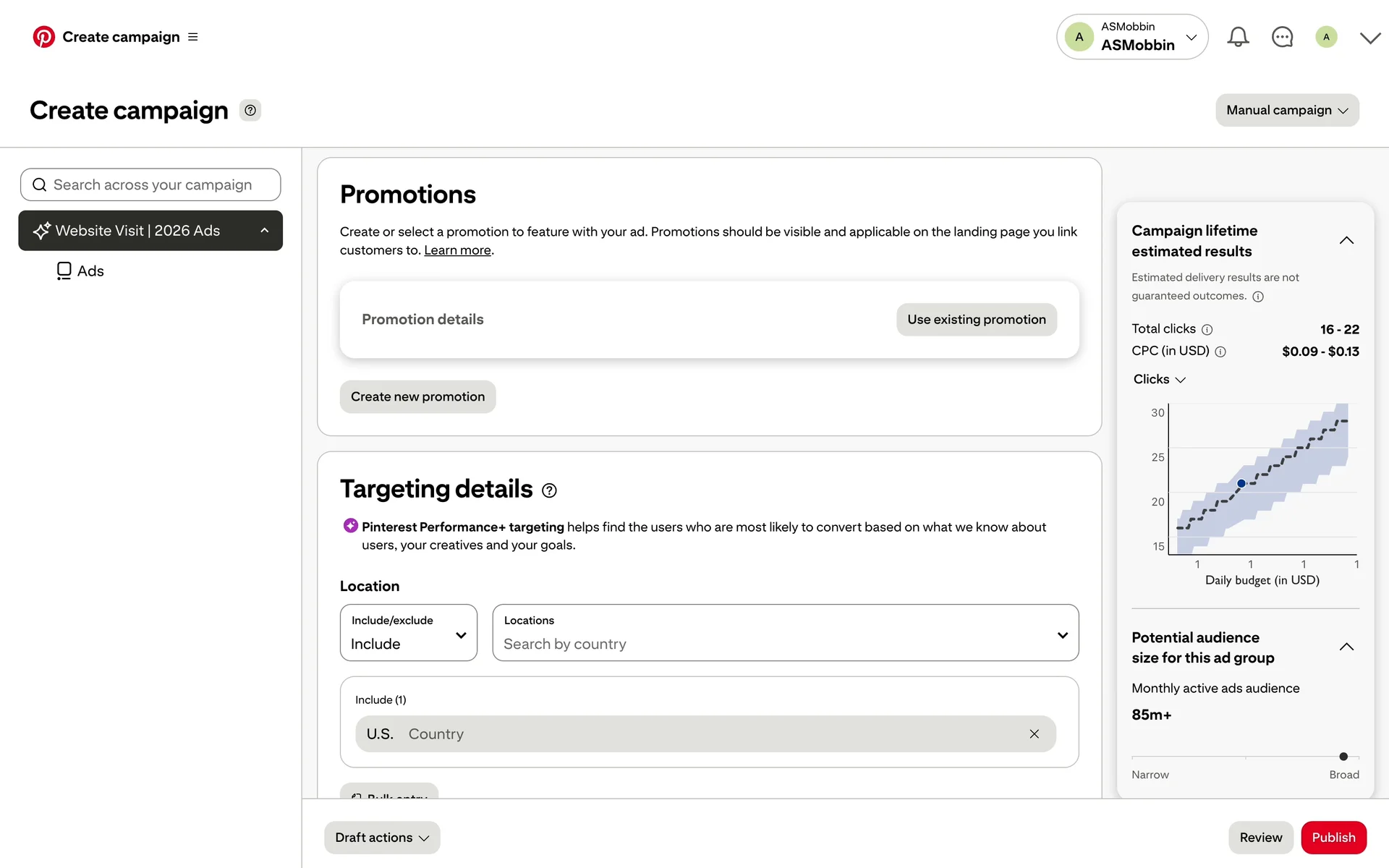1389x868 pixels.
Task: Click the CPC (in USD) info icon
Action: (x=1220, y=352)
